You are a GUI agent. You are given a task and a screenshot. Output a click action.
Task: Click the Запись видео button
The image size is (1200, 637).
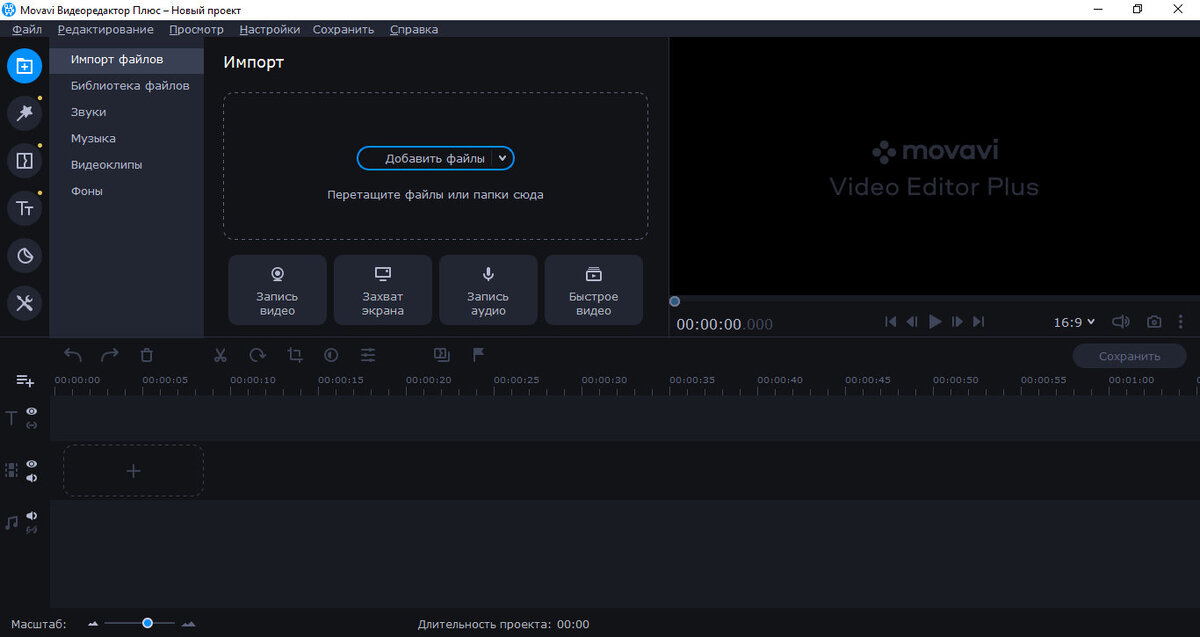point(277,290)
